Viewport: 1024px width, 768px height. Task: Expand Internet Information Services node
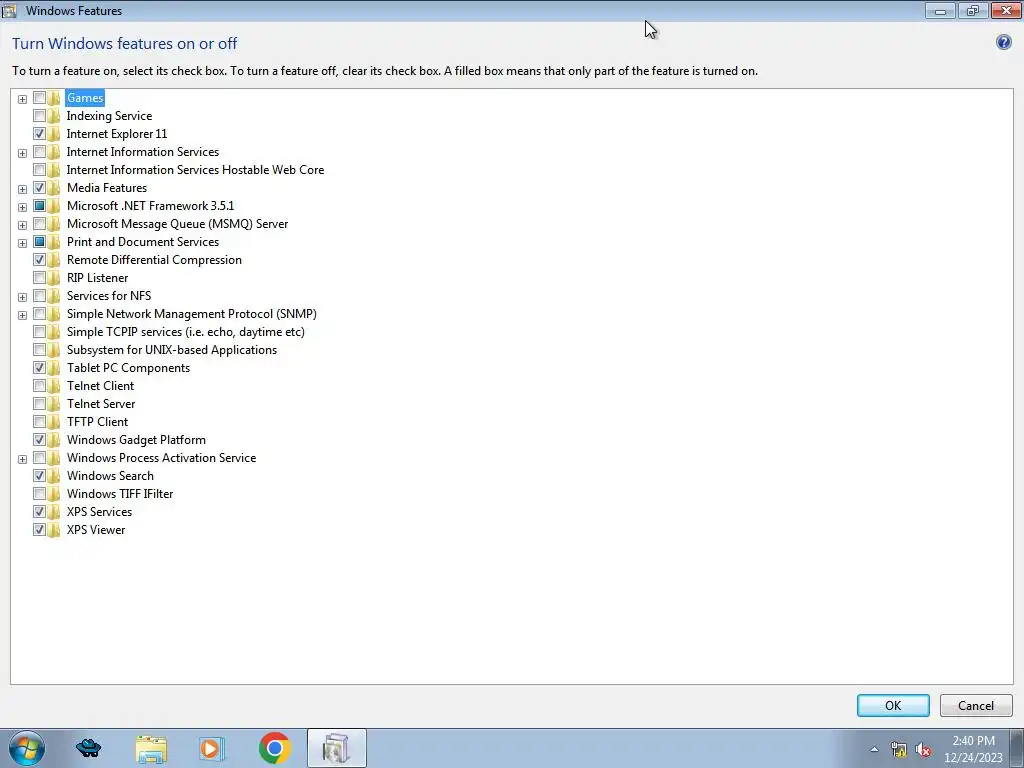22,153
